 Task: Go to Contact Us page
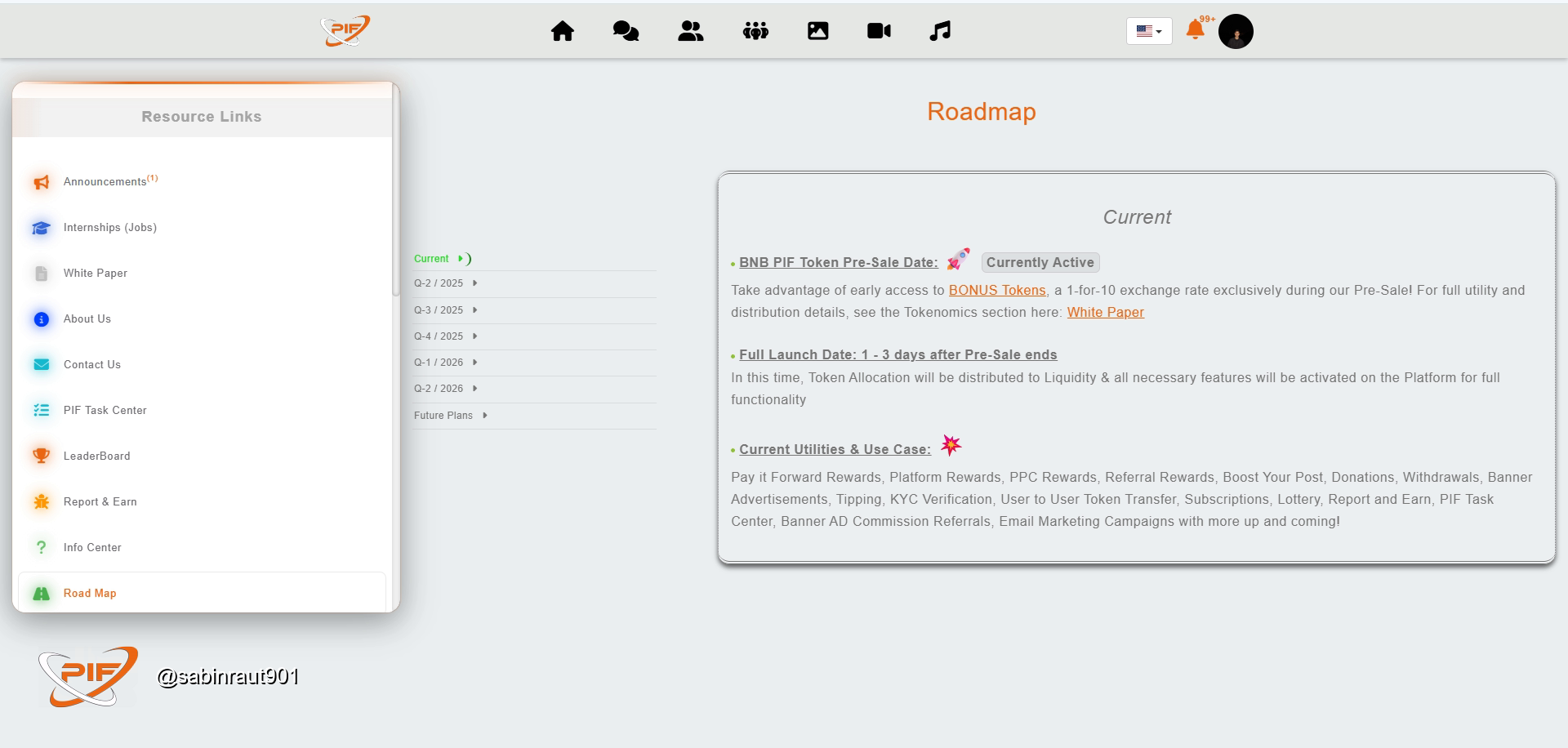coord(92,365)
